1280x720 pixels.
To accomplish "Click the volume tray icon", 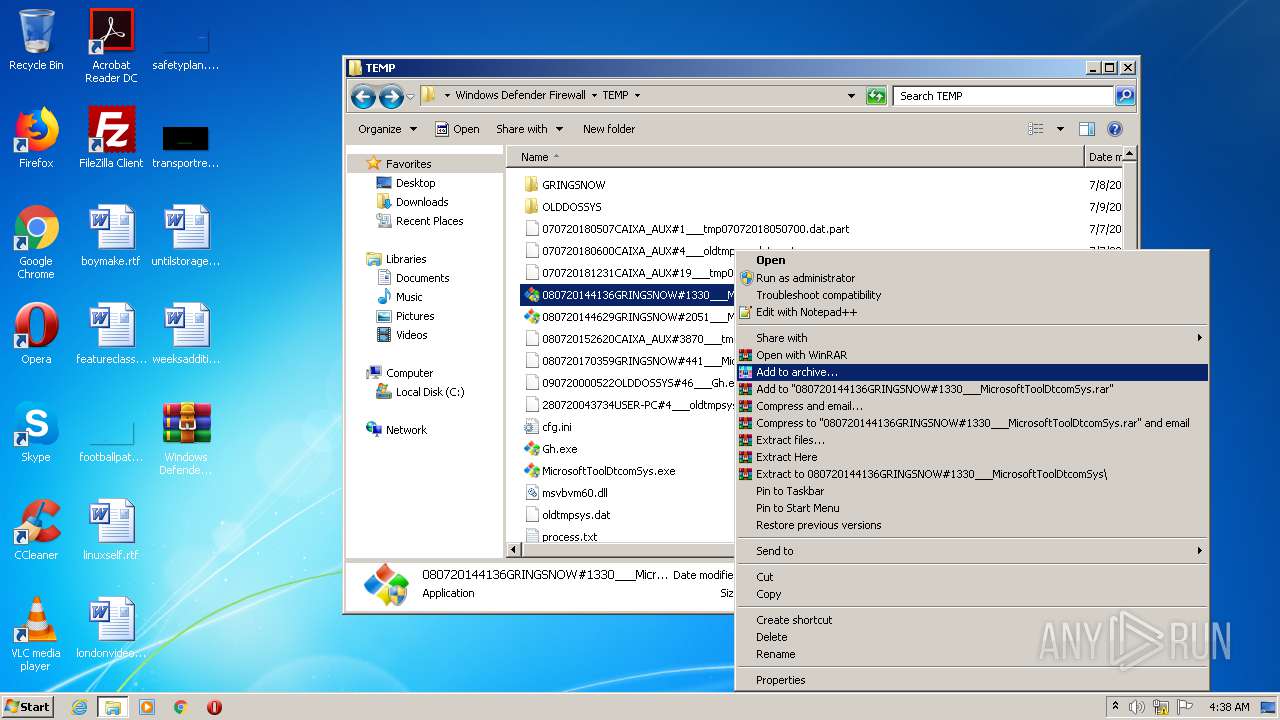I will click(1136, 707).
